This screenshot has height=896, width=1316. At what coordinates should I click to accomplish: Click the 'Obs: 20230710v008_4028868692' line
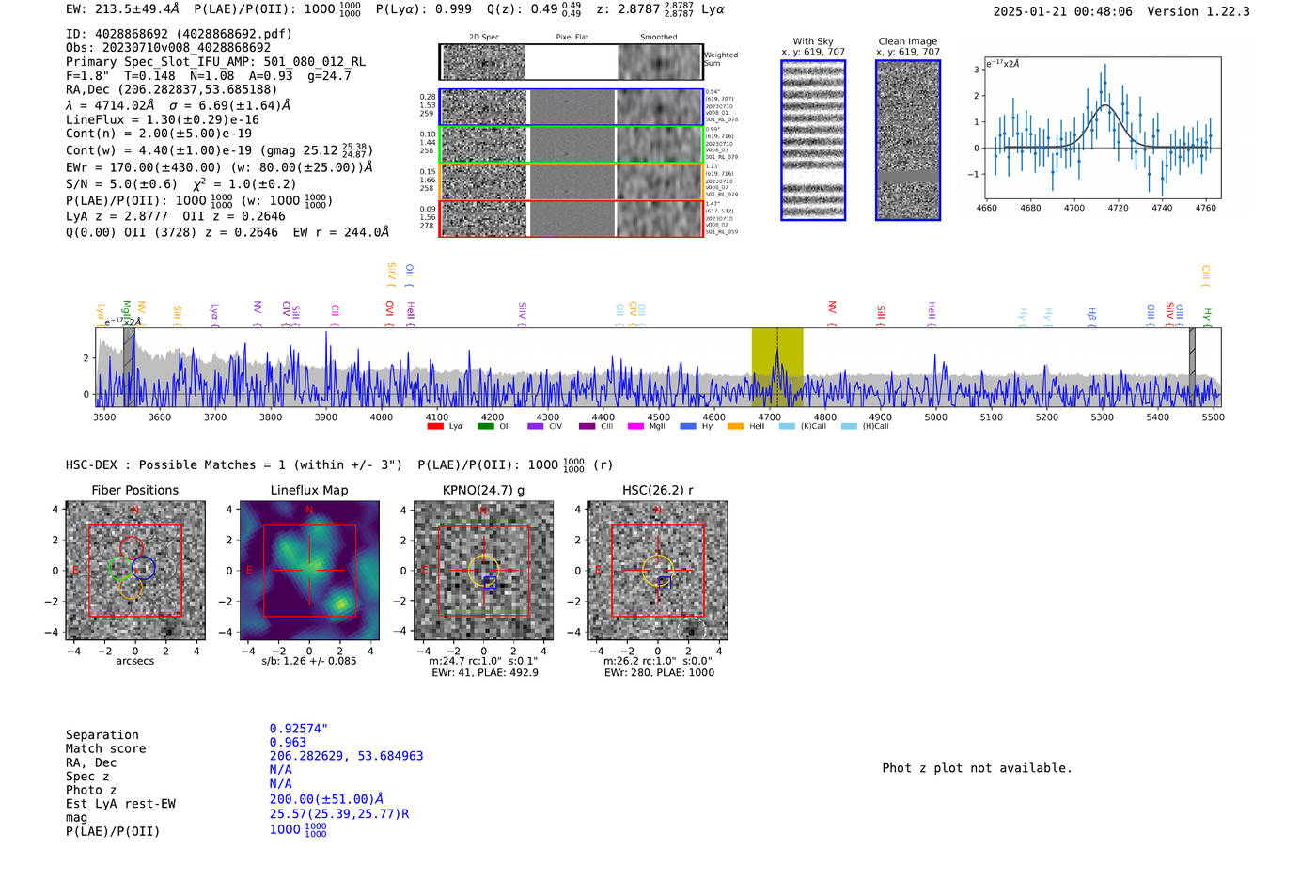(x=168, y=47)
